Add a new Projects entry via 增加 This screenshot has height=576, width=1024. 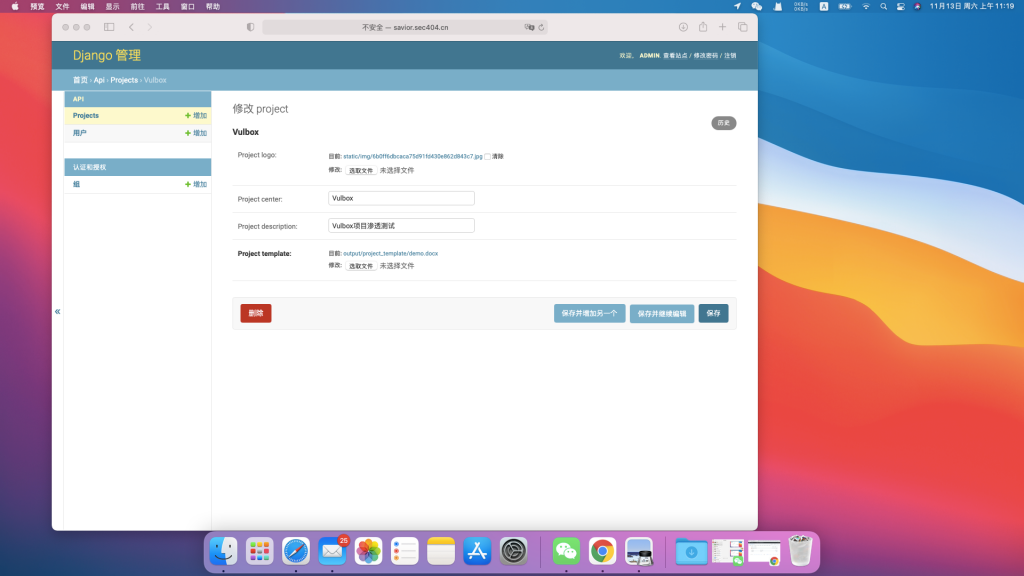tap(196, 116)
